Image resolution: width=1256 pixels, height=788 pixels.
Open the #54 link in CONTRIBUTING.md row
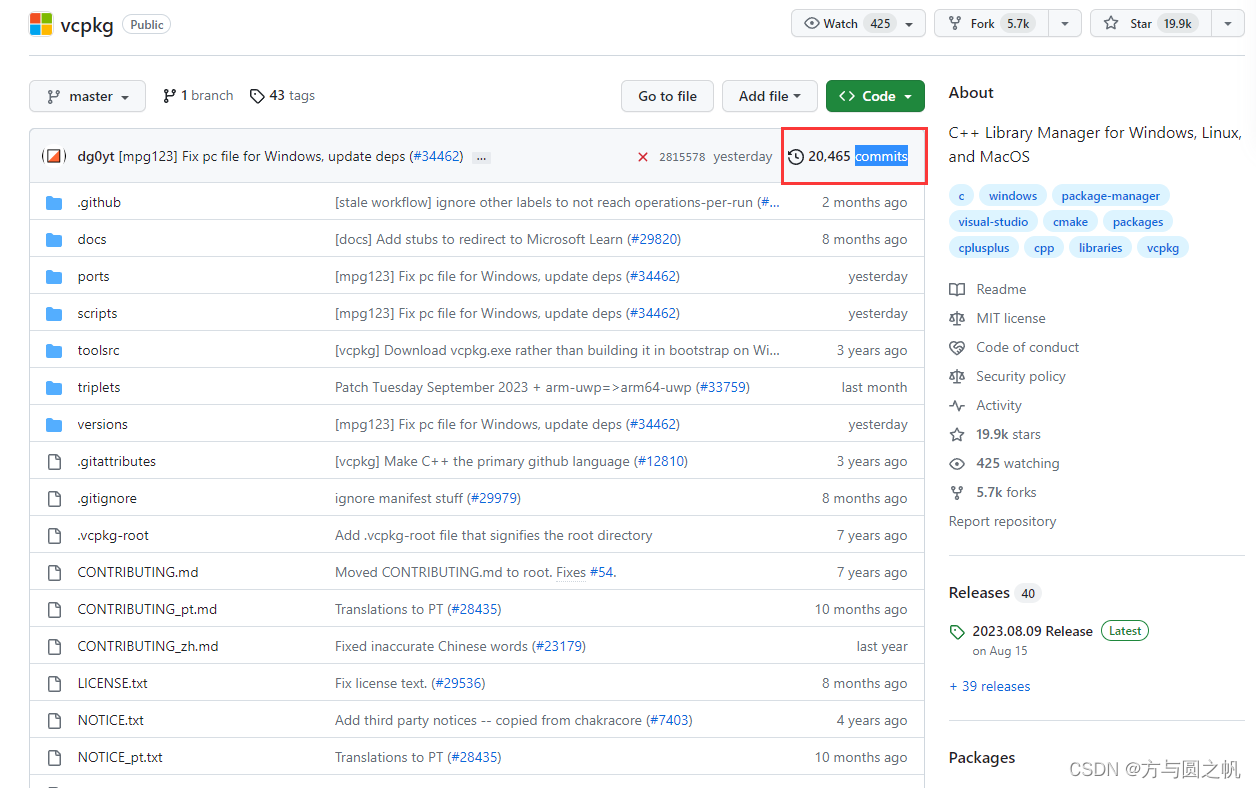601,572
